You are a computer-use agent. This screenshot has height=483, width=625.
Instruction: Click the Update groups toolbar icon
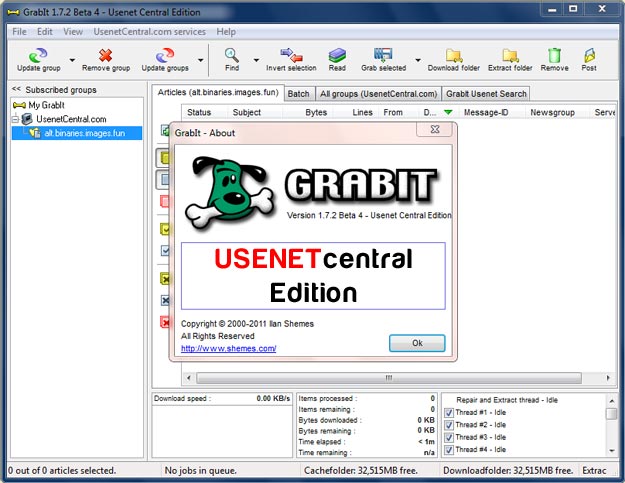165,55
